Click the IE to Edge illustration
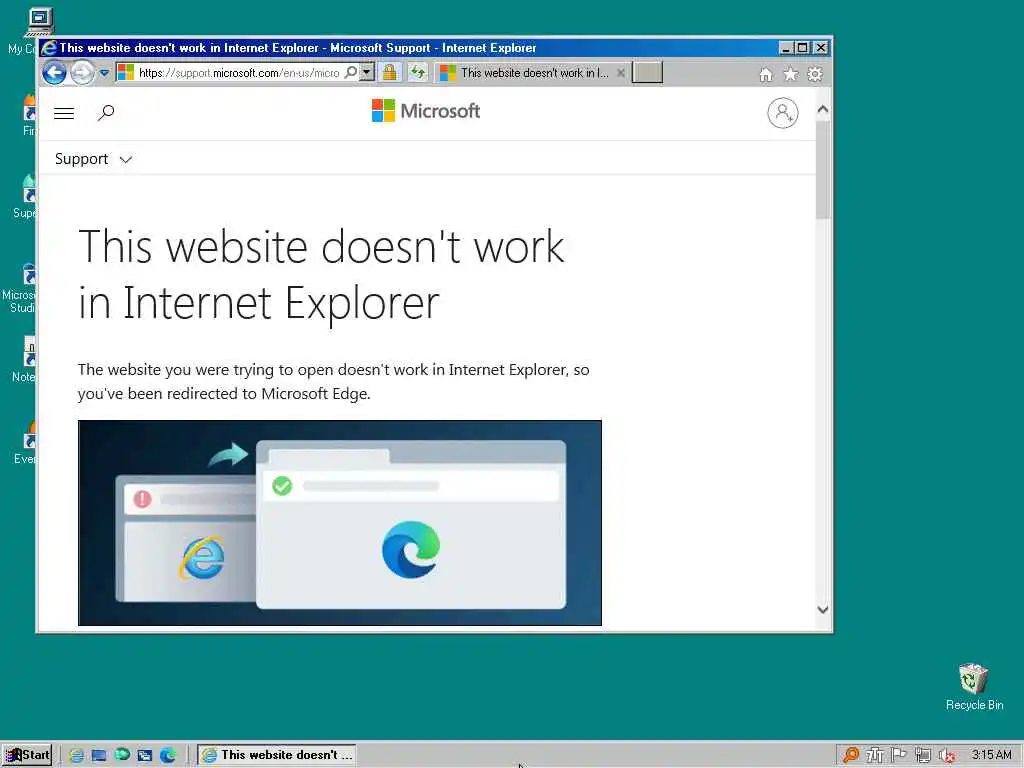The height and width of the screenshot is (768, 1024). coord(340,522)
